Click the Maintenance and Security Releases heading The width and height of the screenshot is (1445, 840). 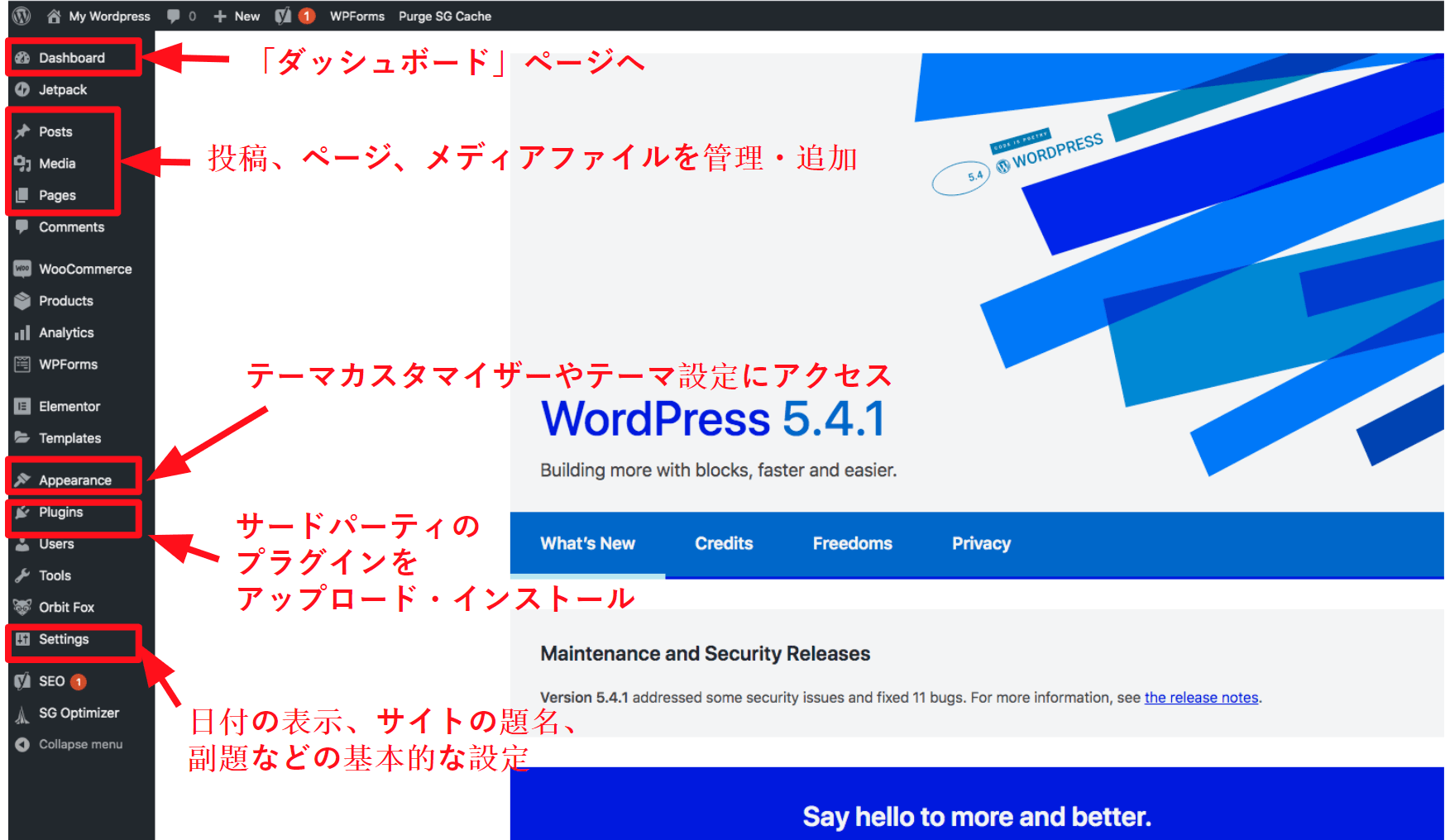[x=706, y=654]
